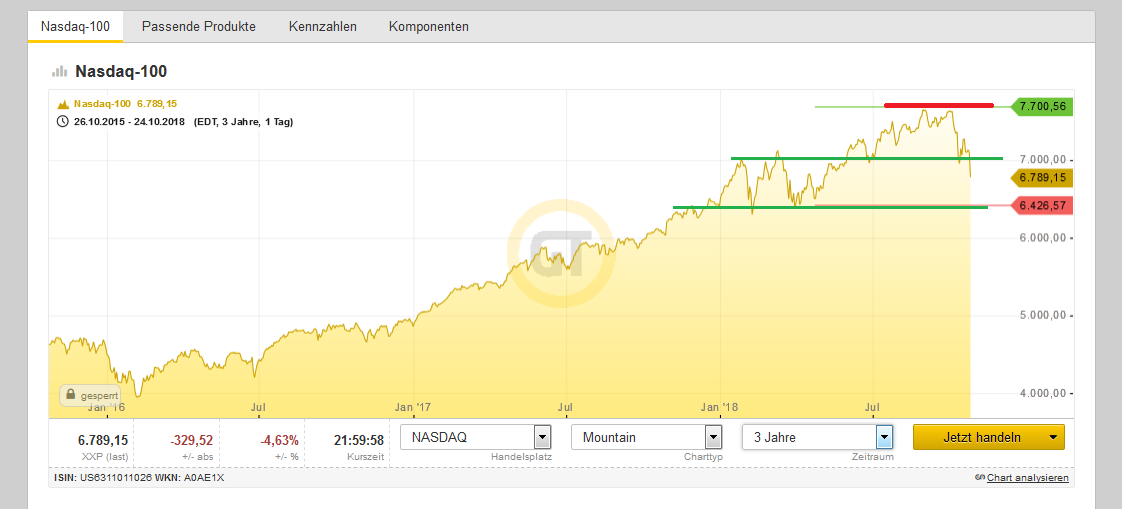Click the Jan '17 x-axis label

tap(414, 407)
